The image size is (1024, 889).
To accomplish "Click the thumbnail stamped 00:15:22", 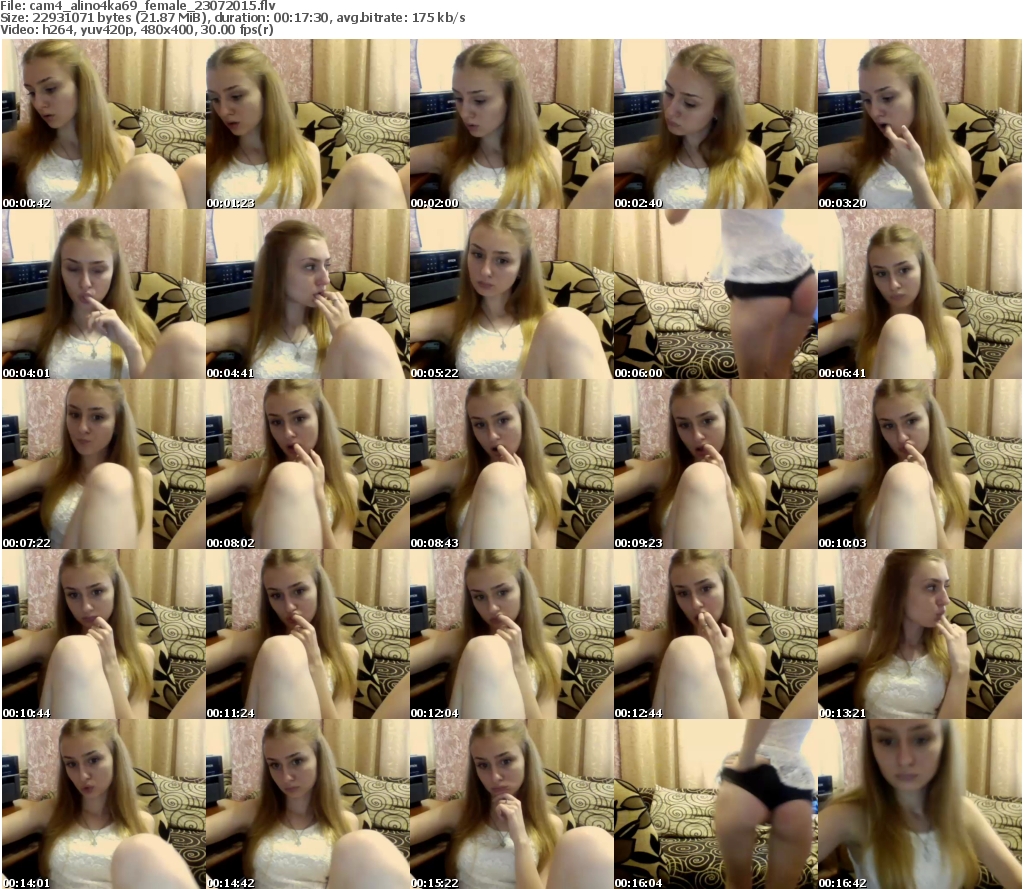I will tap(512, 804).
